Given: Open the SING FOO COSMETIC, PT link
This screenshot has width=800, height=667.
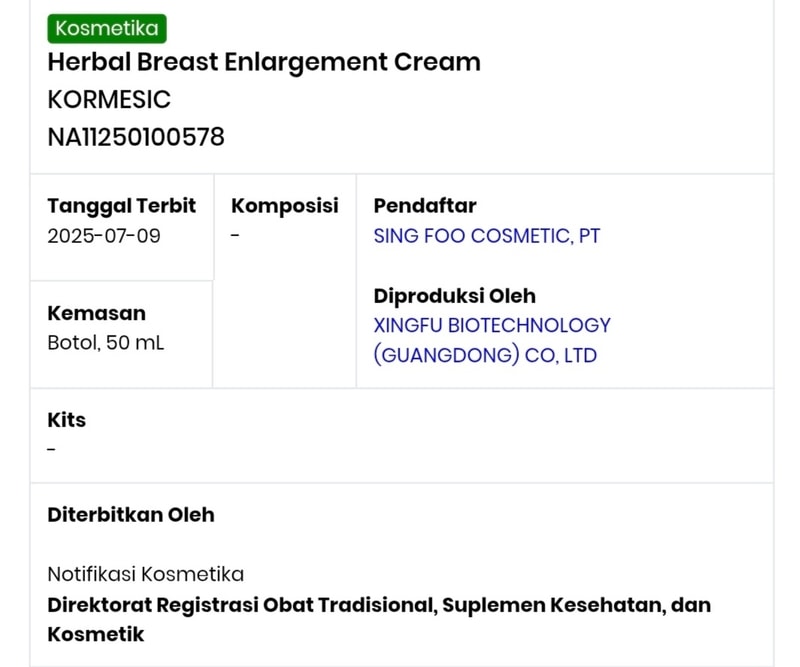Looking at the screenshot, I should (487, 236).
